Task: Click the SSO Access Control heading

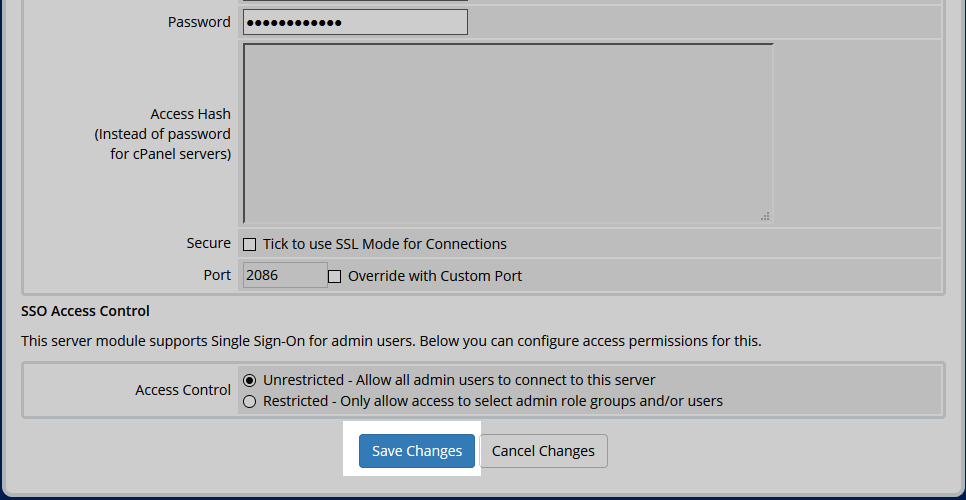Action: [x=85, y=311]
